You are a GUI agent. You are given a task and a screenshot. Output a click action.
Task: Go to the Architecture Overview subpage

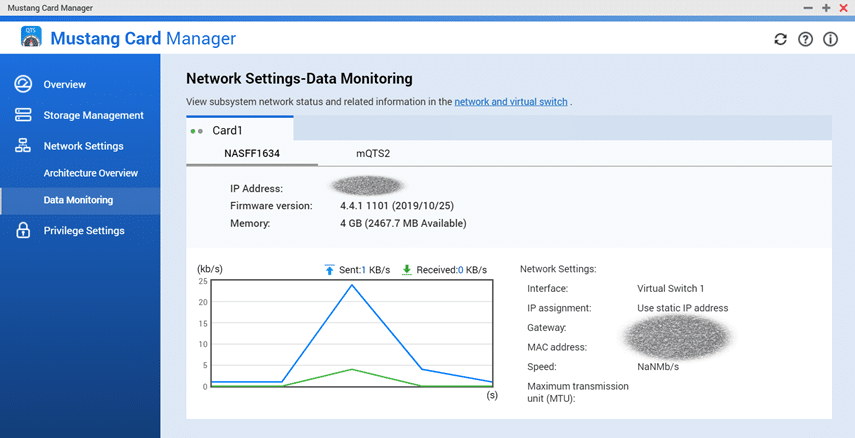tap(91, 173)
